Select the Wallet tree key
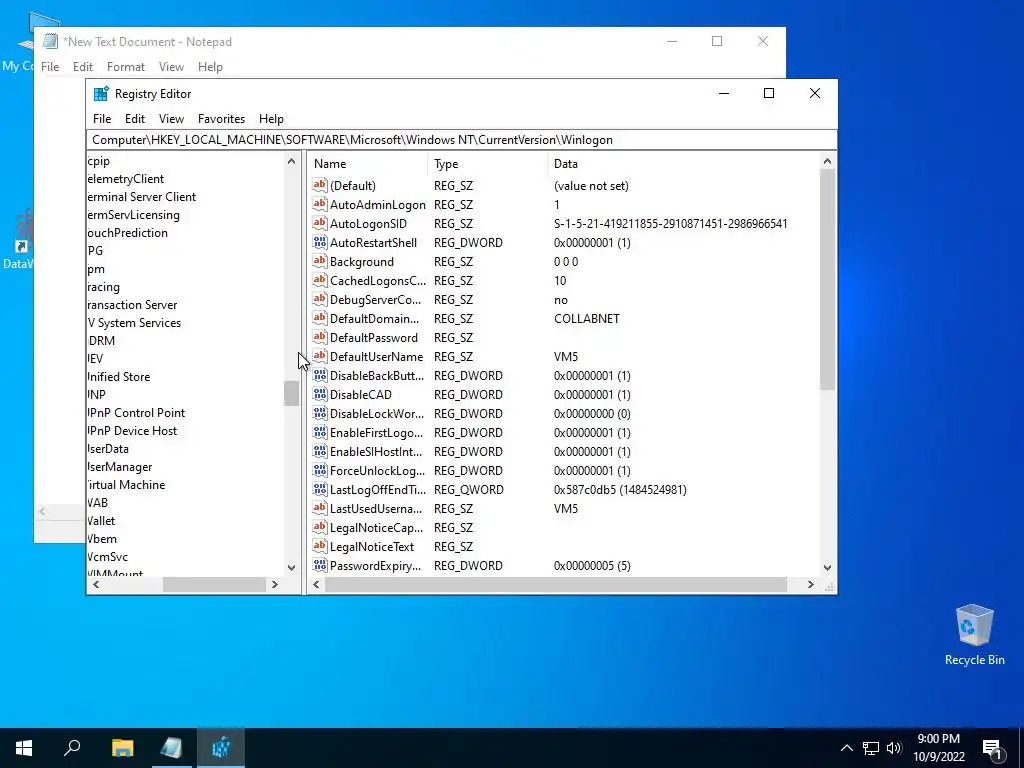This screenshot has height=768, width=1024. click(x=101, y=520)
